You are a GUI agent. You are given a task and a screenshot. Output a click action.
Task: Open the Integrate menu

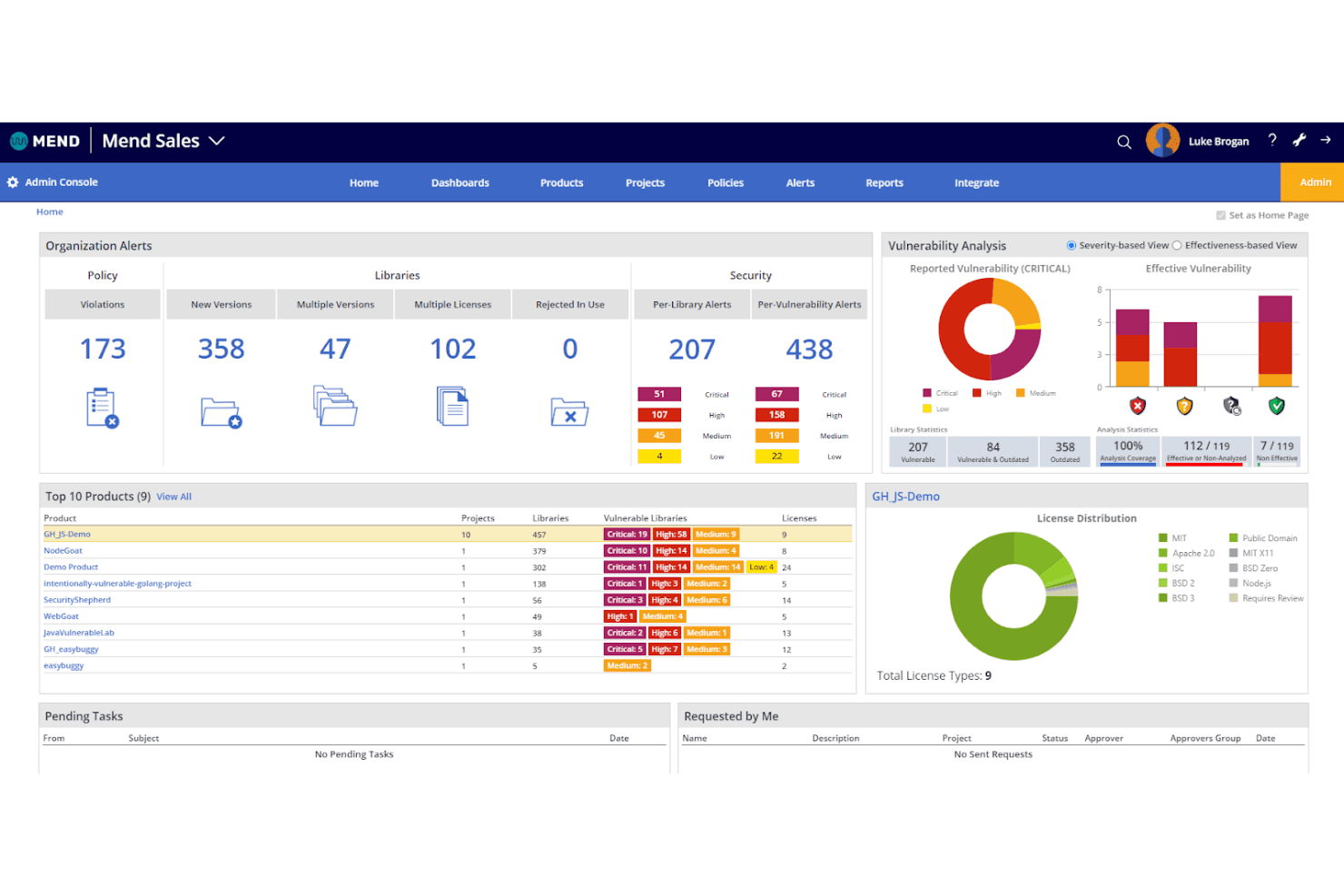(x=976, y=182)
